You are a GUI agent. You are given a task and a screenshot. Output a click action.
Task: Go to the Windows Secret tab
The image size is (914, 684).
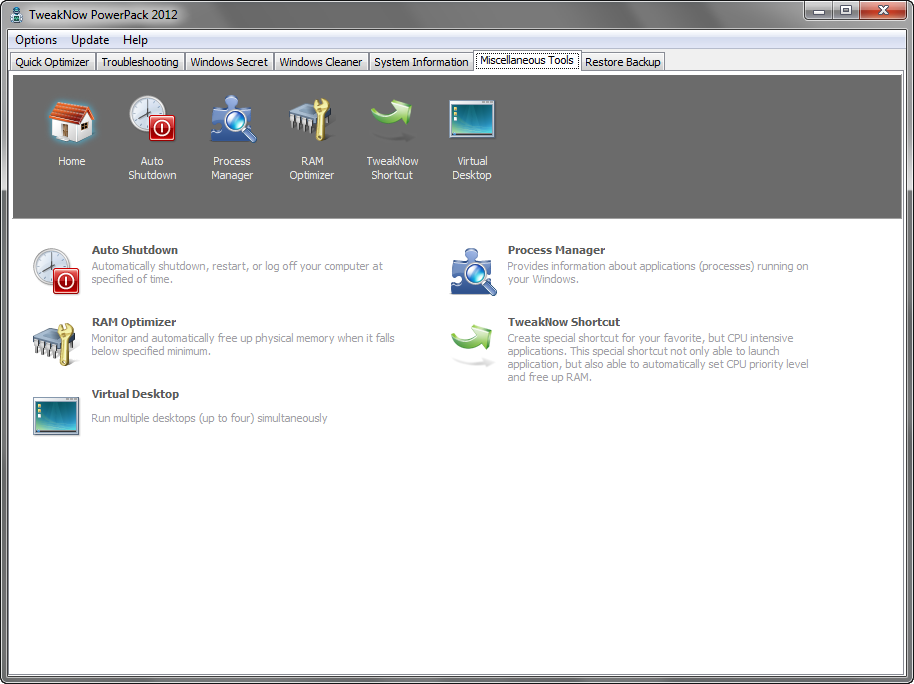click(229, 62)
